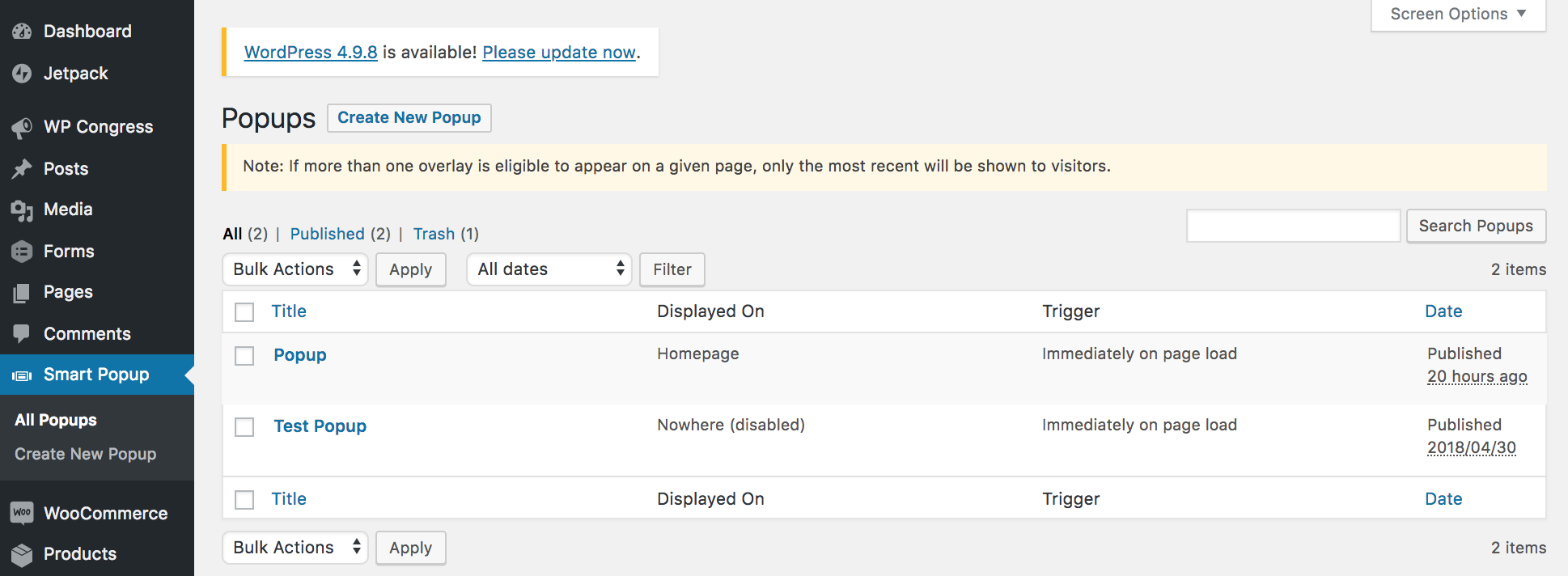View Trash popups

pyautogui.click(x=434, y=234)
